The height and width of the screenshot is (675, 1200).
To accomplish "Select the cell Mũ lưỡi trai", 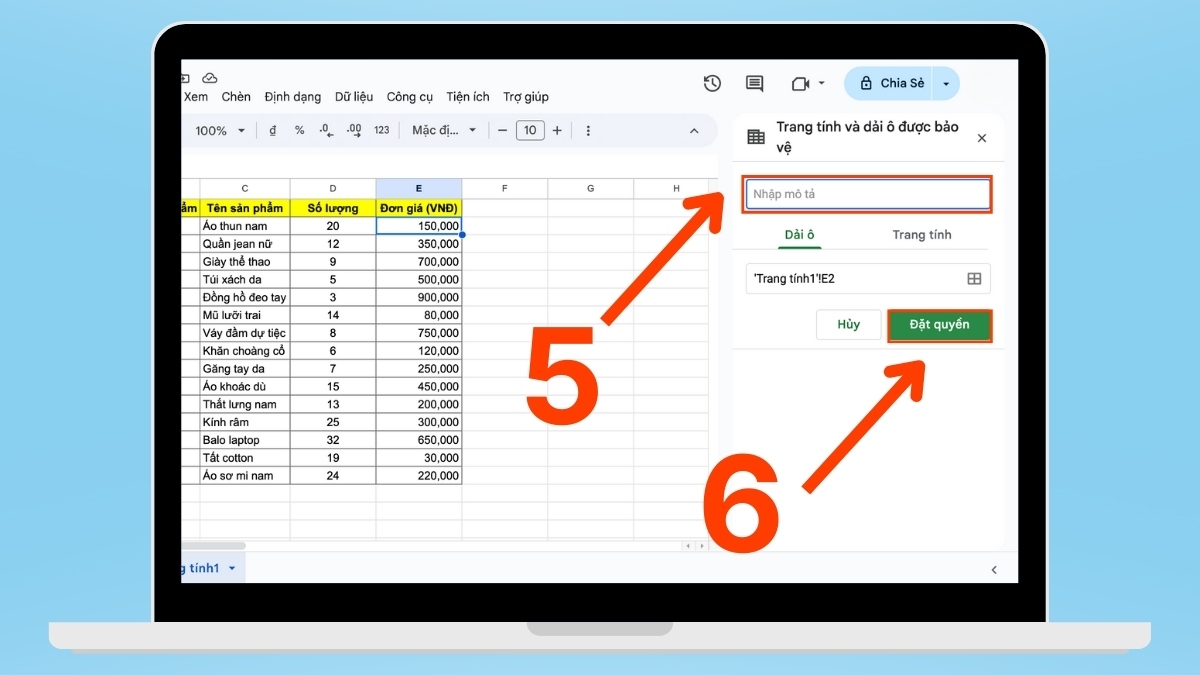I will click(x=245, y=315).
